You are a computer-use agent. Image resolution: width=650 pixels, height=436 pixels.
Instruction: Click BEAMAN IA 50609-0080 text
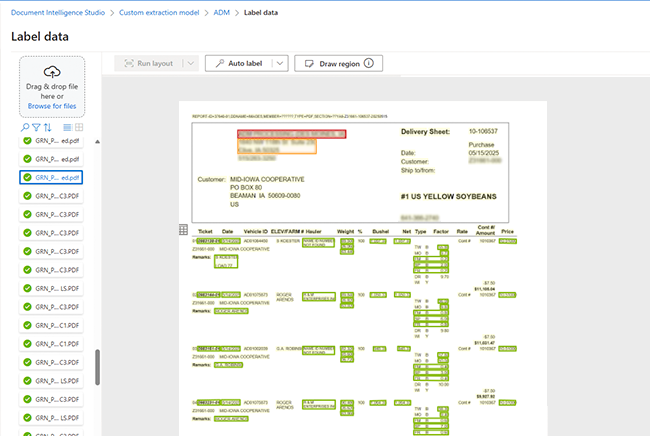point(265,196)
